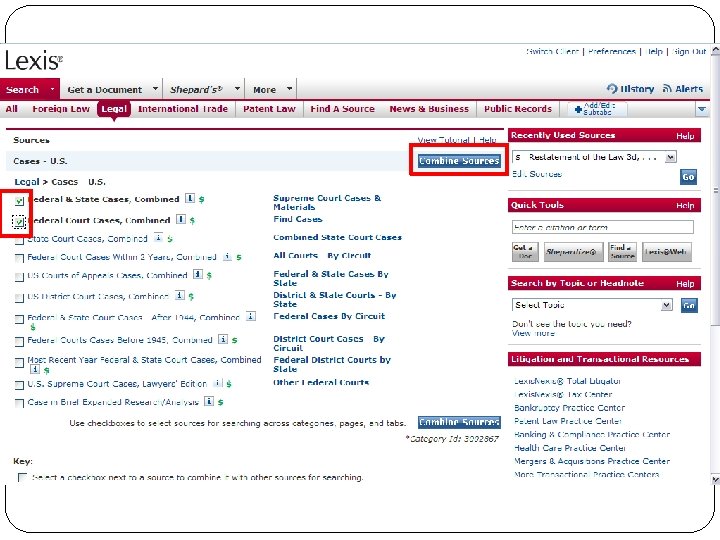
Task: Switch to the Patent Law subtab
Action: click(x=269, y=109)
